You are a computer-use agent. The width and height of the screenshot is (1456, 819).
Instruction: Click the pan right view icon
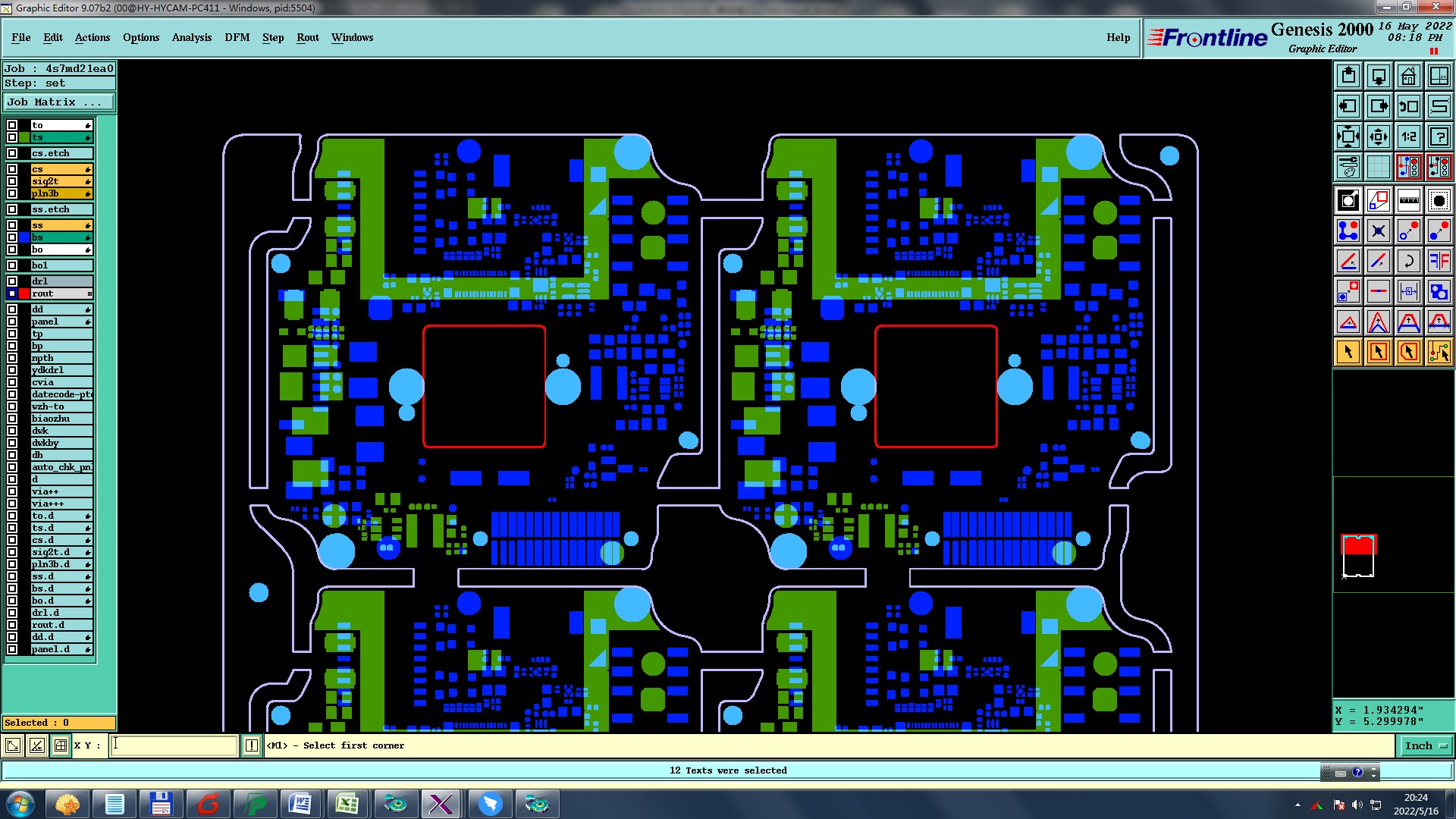1379,106
